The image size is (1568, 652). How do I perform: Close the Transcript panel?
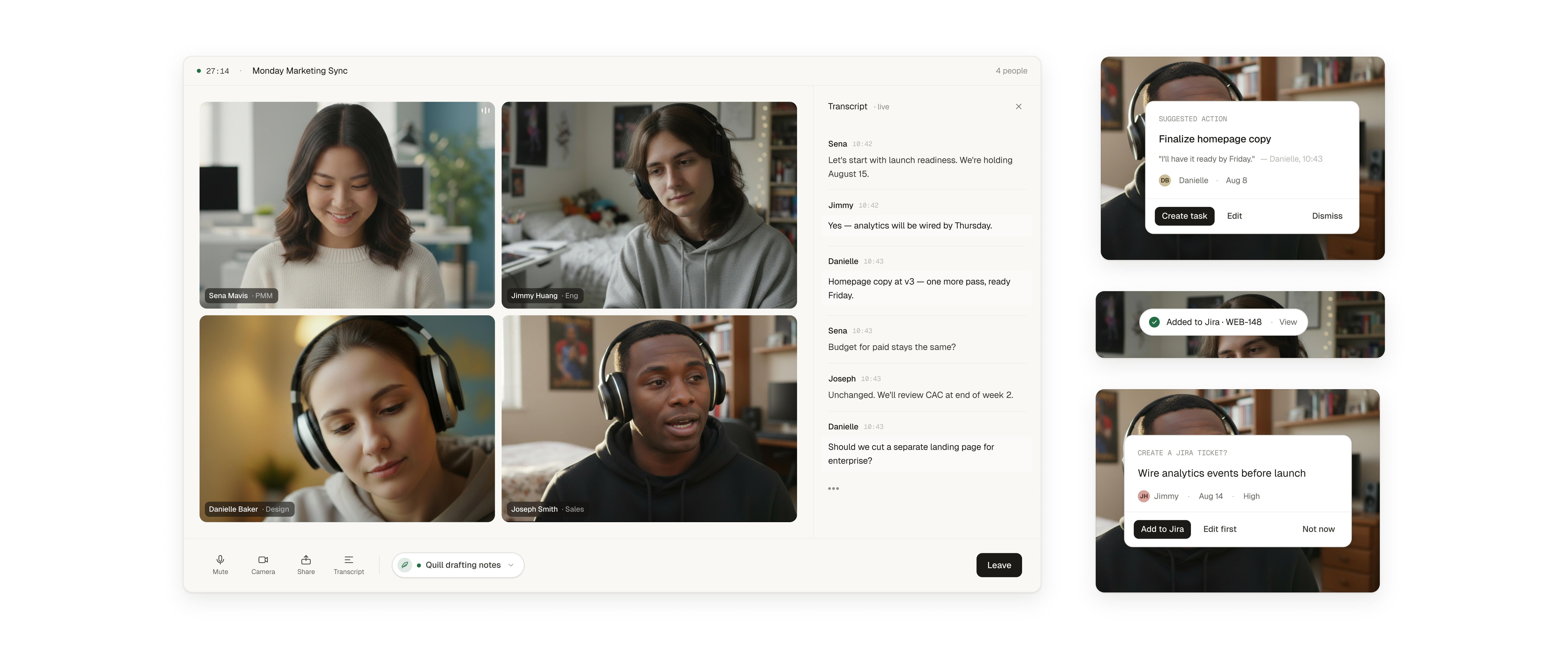tap(1018, 106)
